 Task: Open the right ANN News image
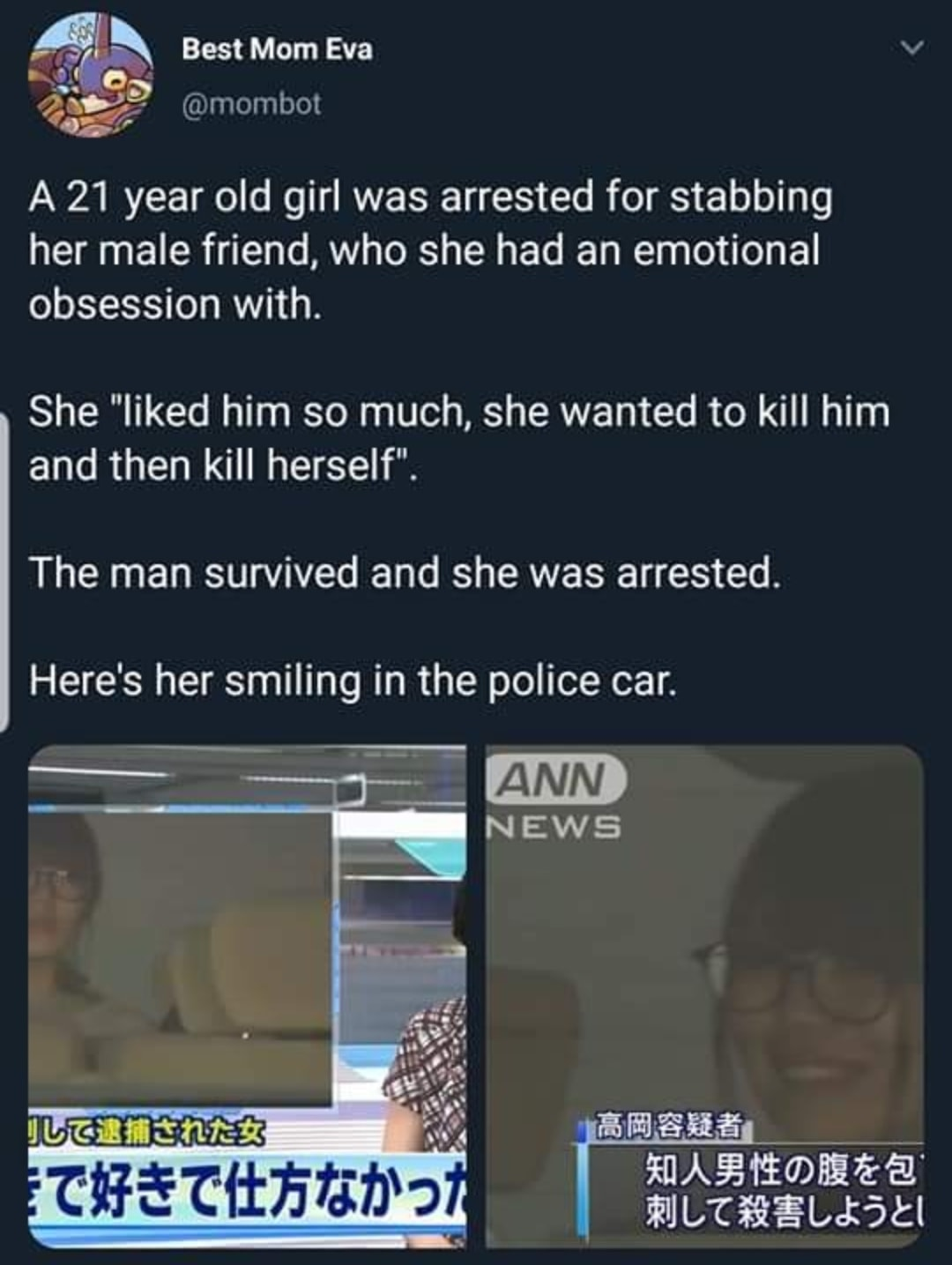[x=704, y=996]
